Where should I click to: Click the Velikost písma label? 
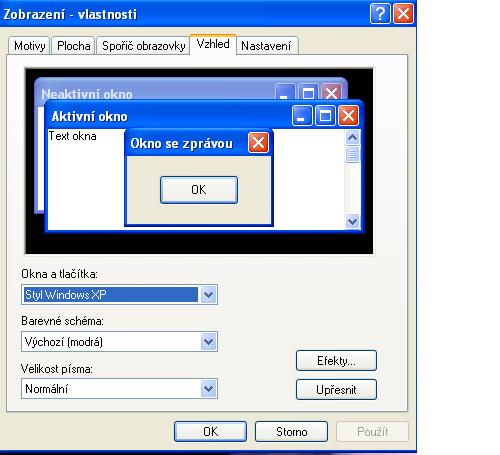pos(57,369)
